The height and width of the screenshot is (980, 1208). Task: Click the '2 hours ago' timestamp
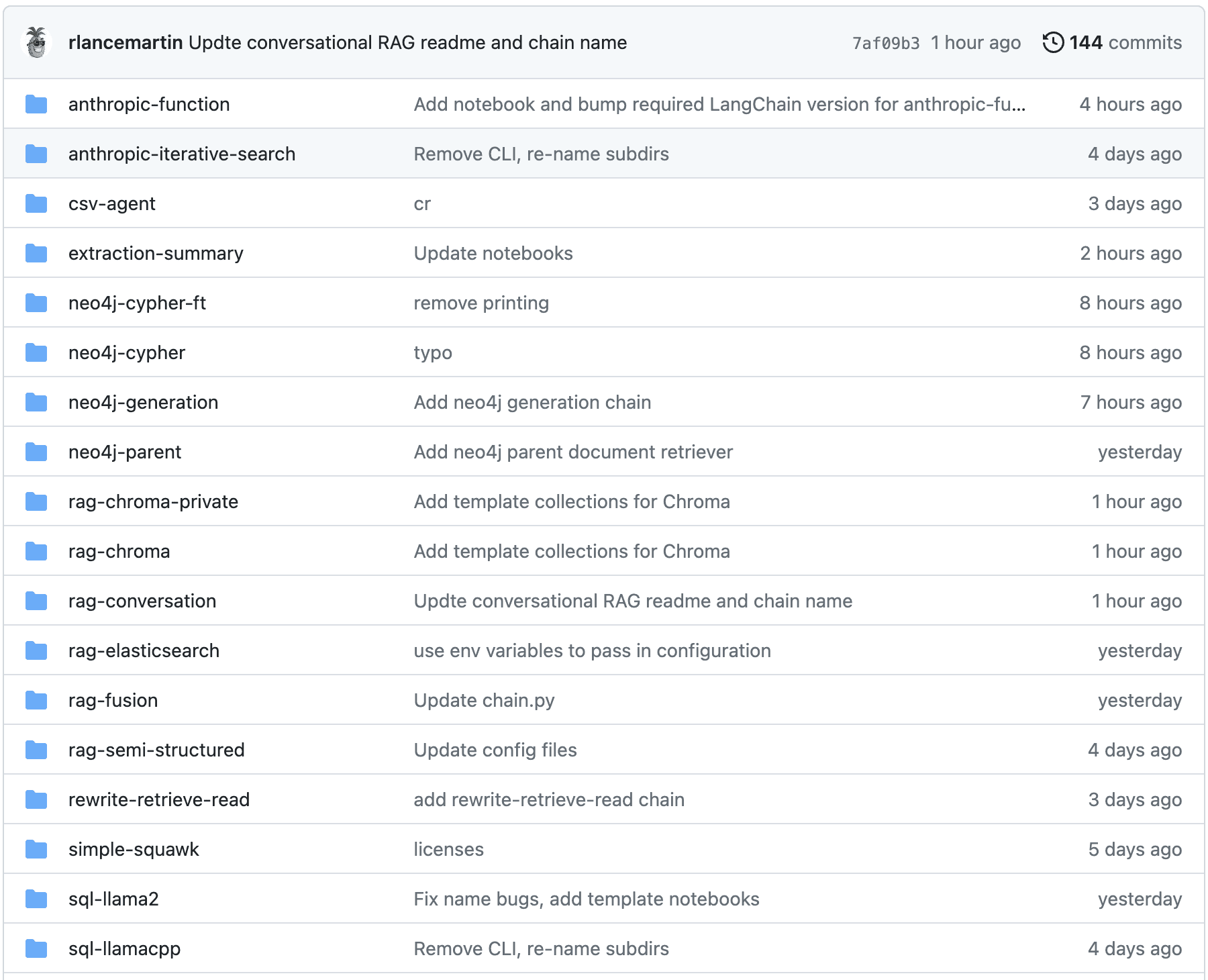(1131, 253)
